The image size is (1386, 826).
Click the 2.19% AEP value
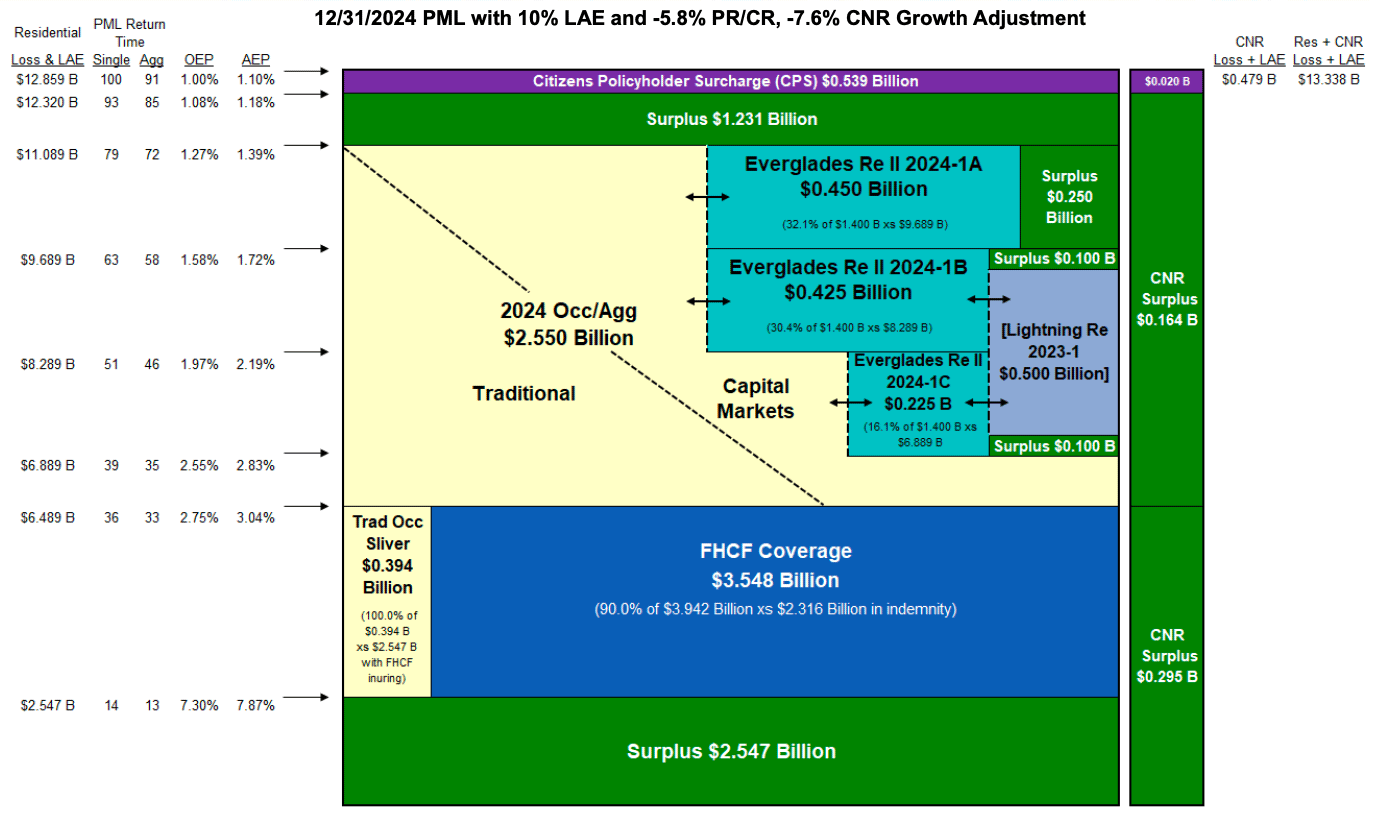(x=257, y=364)
